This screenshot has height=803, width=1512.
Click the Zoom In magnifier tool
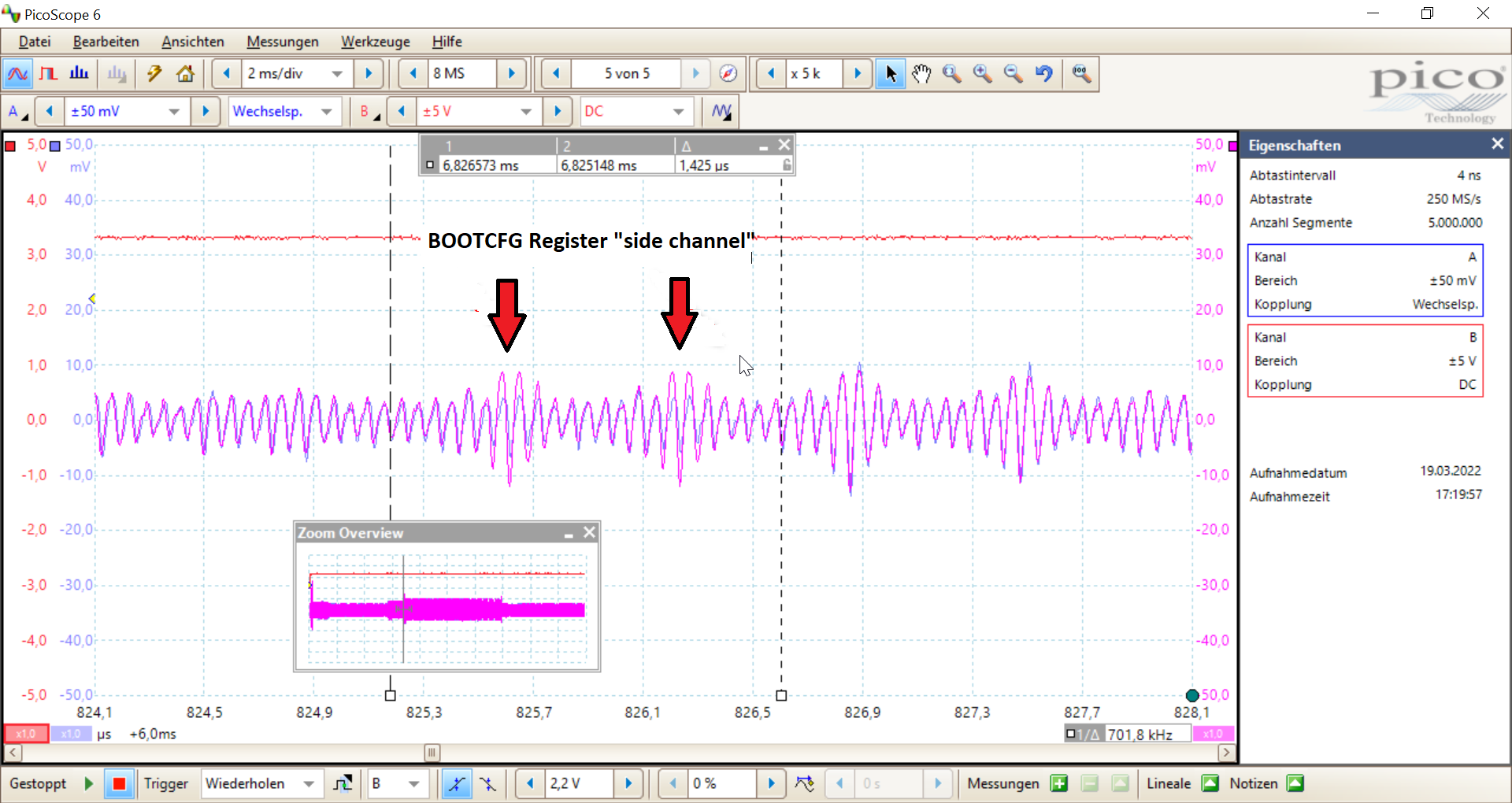983,74
